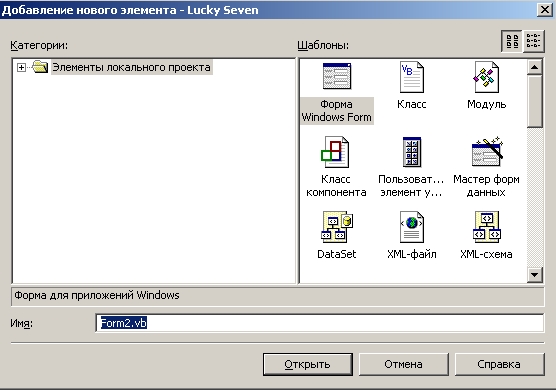
Task: Switch templates to small icons view
Action: click(533, 41)
